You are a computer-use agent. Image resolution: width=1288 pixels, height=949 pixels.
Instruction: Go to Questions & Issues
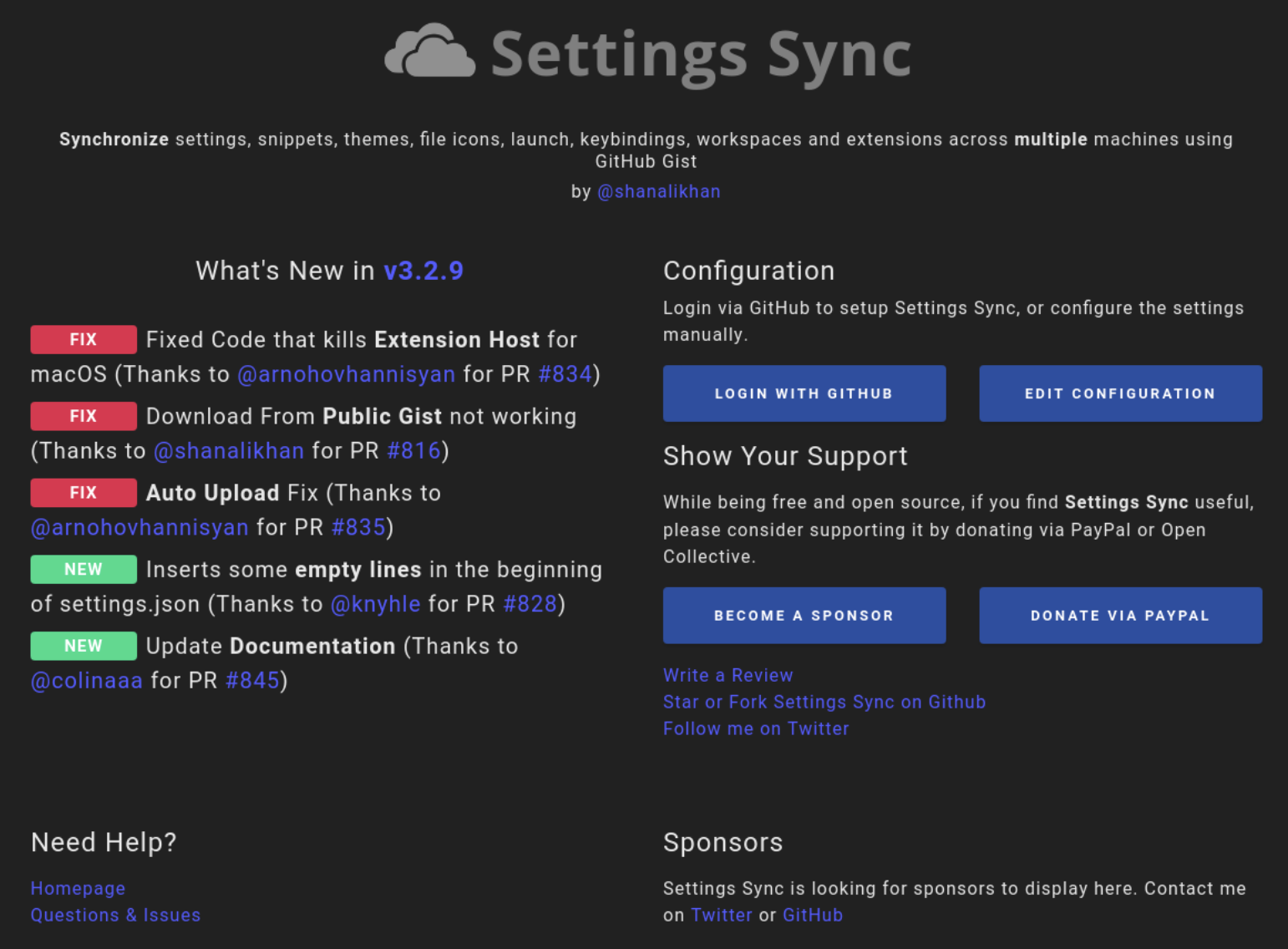coord(115,916)
